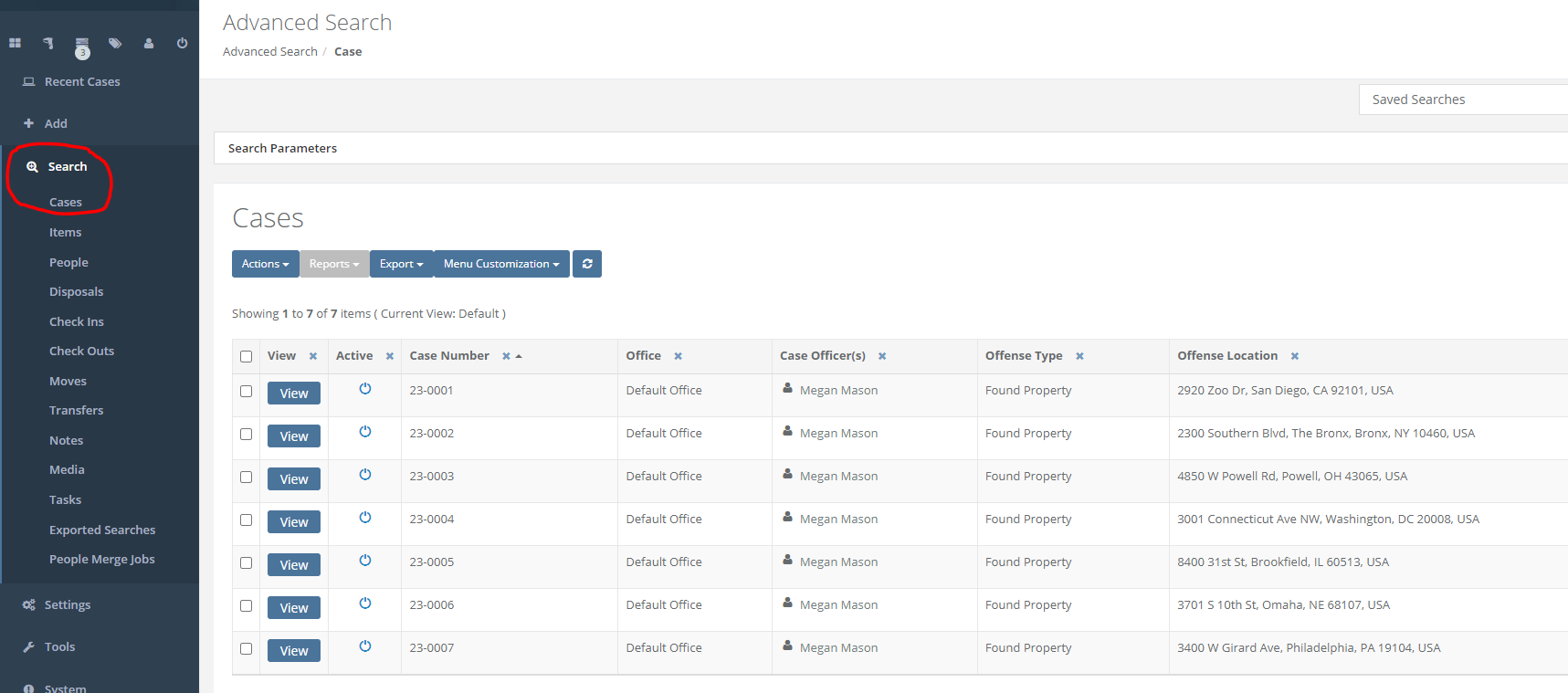
Task: Click the tags icon in sidebar
Action: click(x=115, y=43)
